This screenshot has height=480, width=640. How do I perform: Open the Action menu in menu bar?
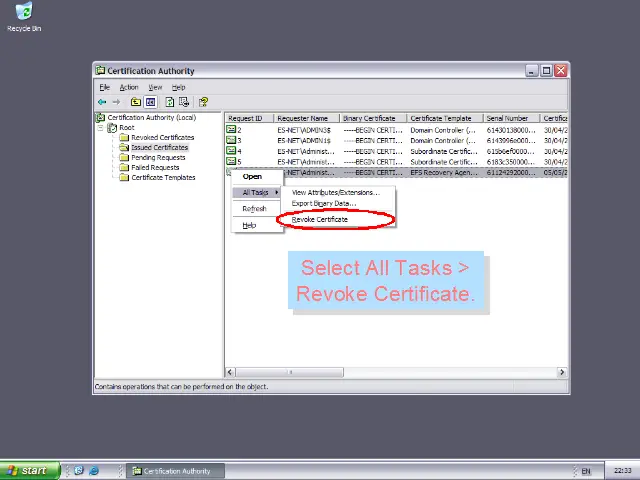coord(129,87)
